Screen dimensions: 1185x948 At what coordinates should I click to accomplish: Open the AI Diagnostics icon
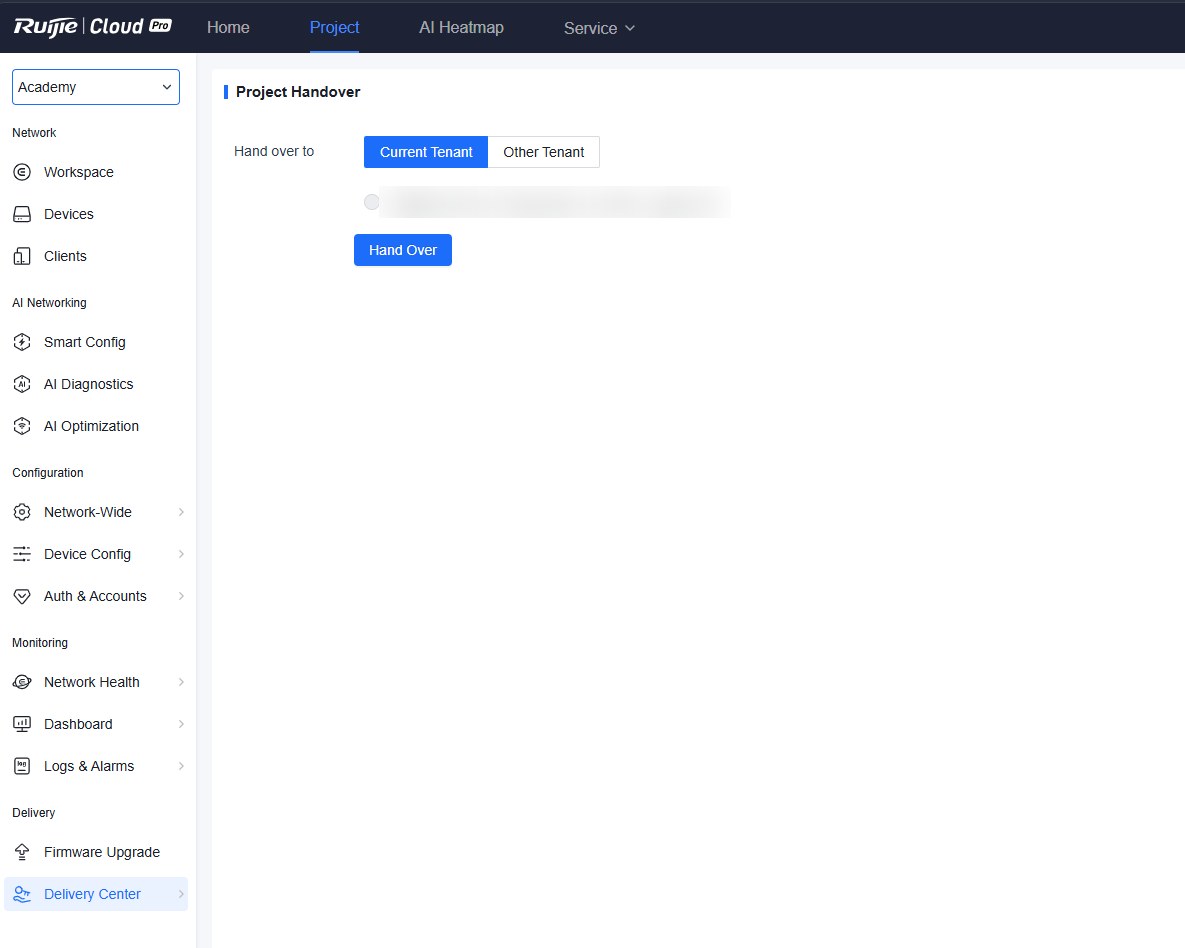[22, 384]
